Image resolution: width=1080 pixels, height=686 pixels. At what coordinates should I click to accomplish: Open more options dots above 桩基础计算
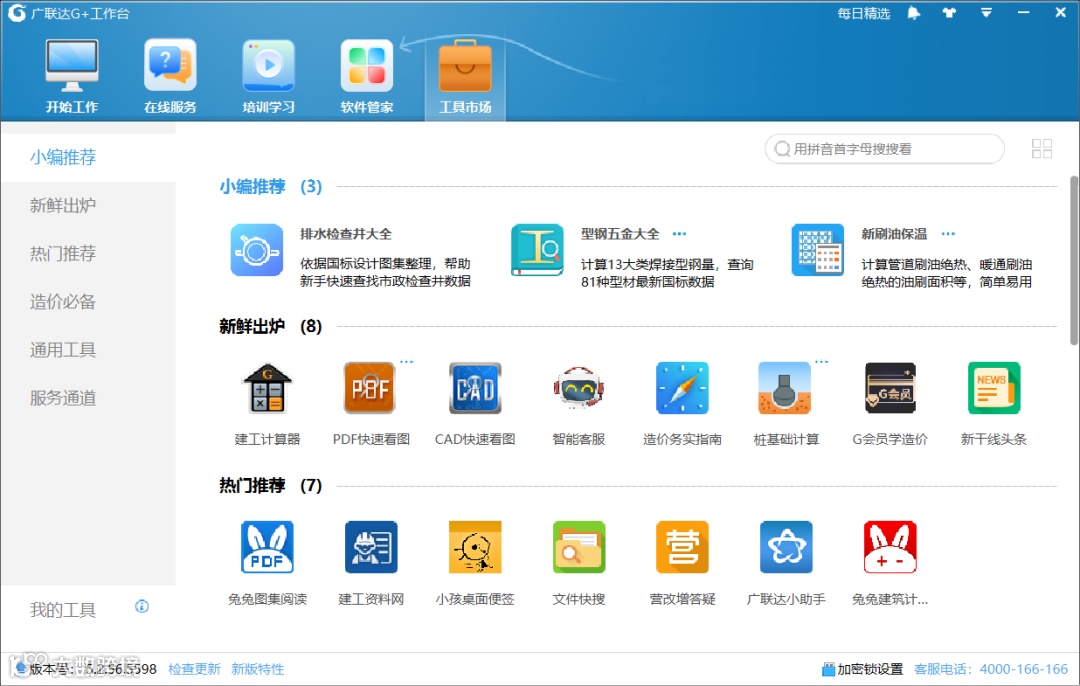point(822,361)
